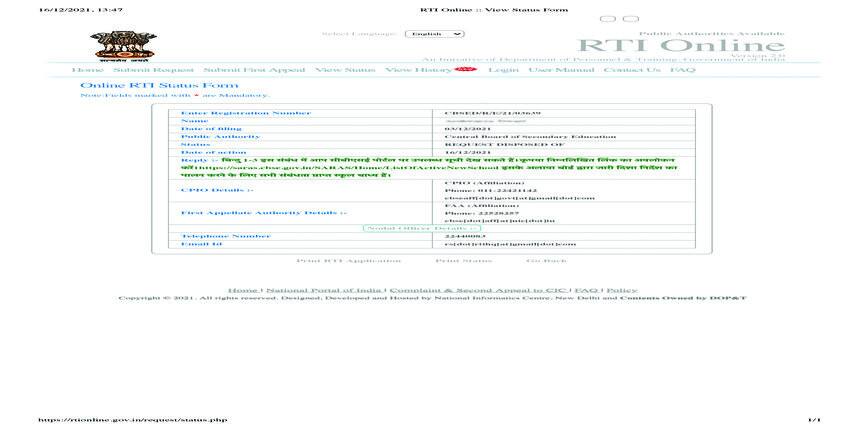
Task: Open Submit Request menu item
Action: (154, 70)
